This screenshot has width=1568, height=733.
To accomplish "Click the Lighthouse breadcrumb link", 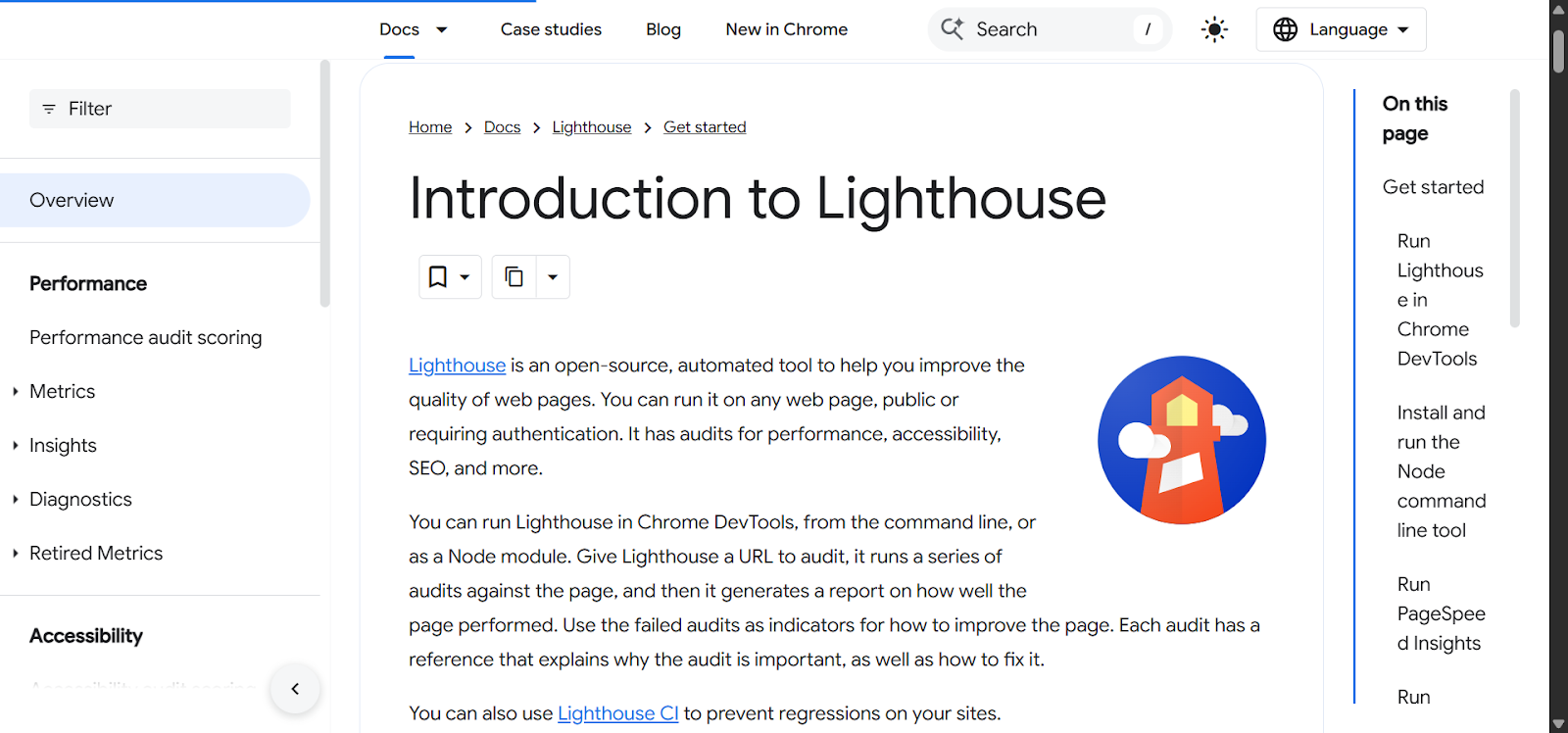I will pos(592,127).
